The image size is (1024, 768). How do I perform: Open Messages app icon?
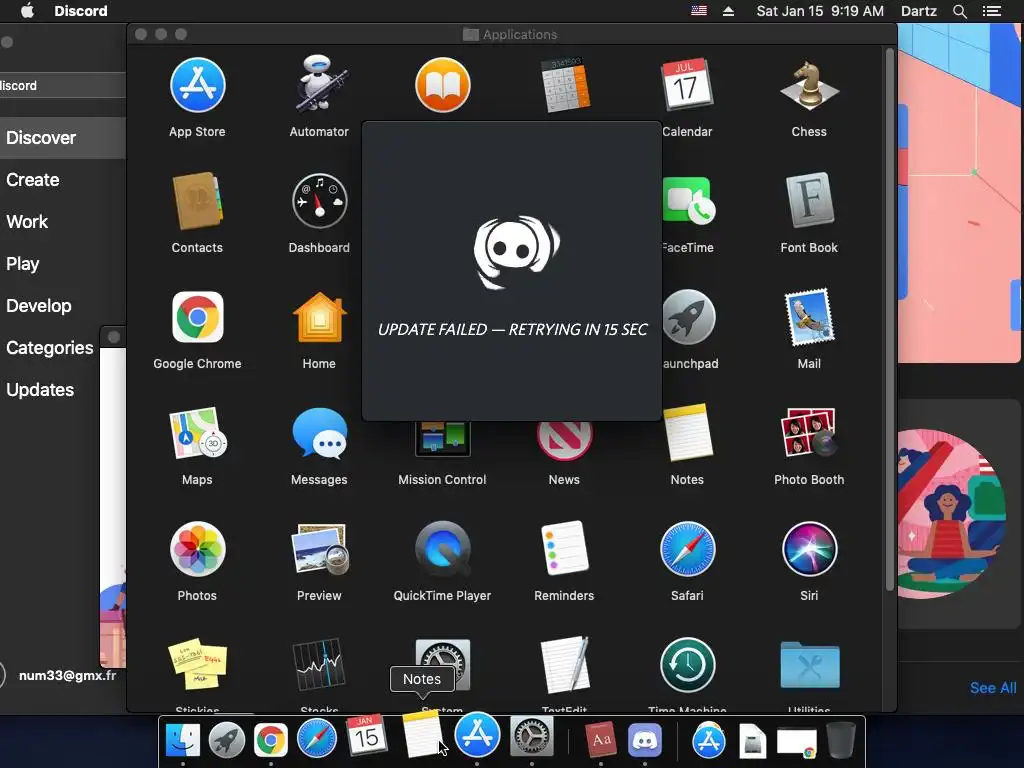[319, 433]
